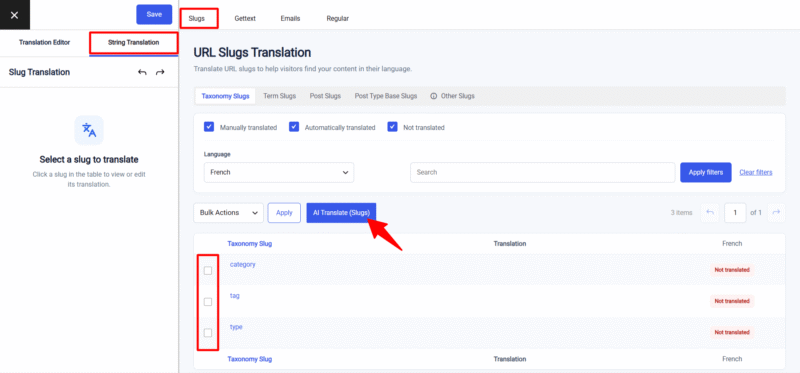
Task: Click the Select a slug to translate text
Action: point(89,159)
